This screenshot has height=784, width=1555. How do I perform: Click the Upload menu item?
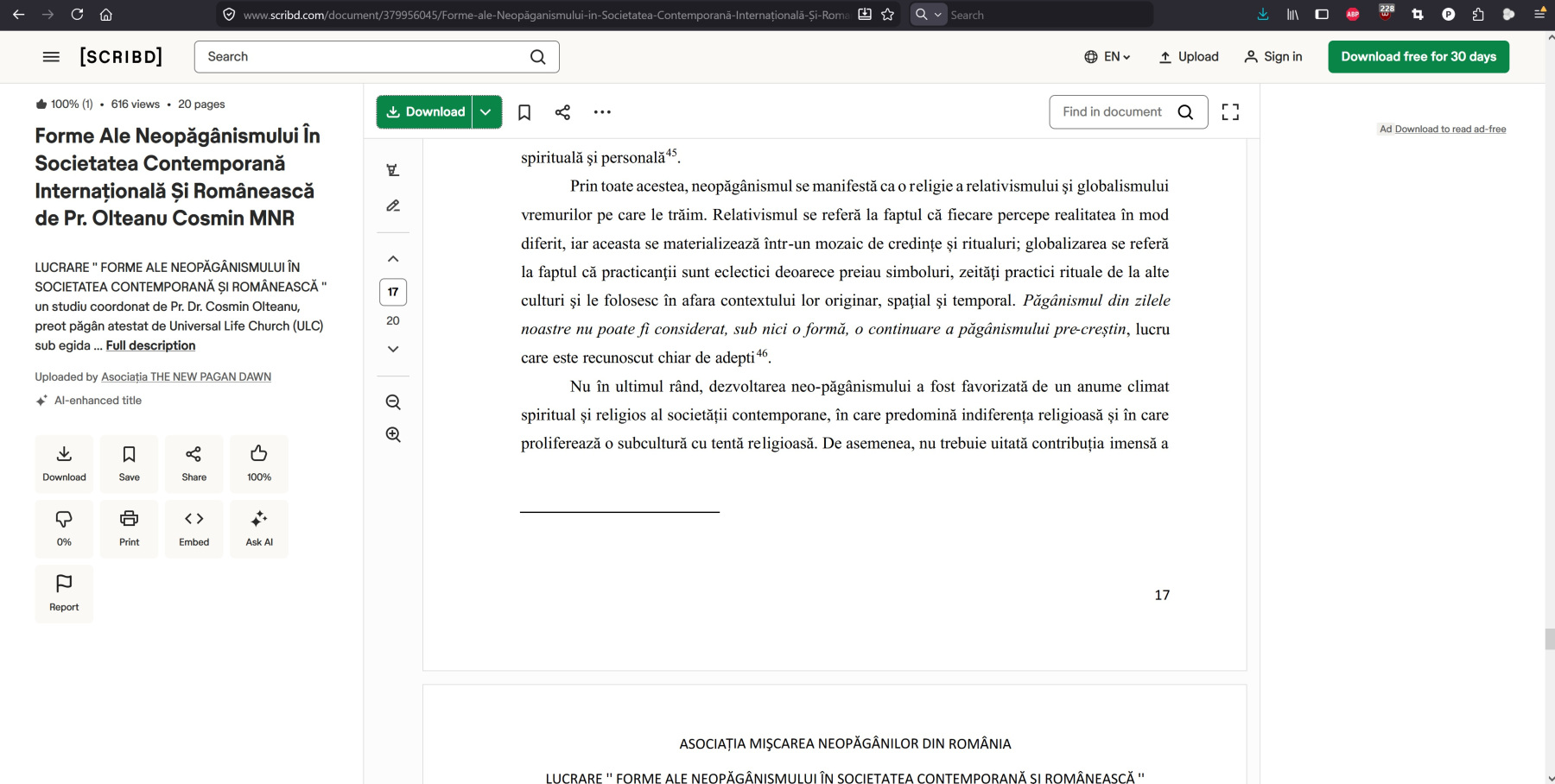(1189, 57)
